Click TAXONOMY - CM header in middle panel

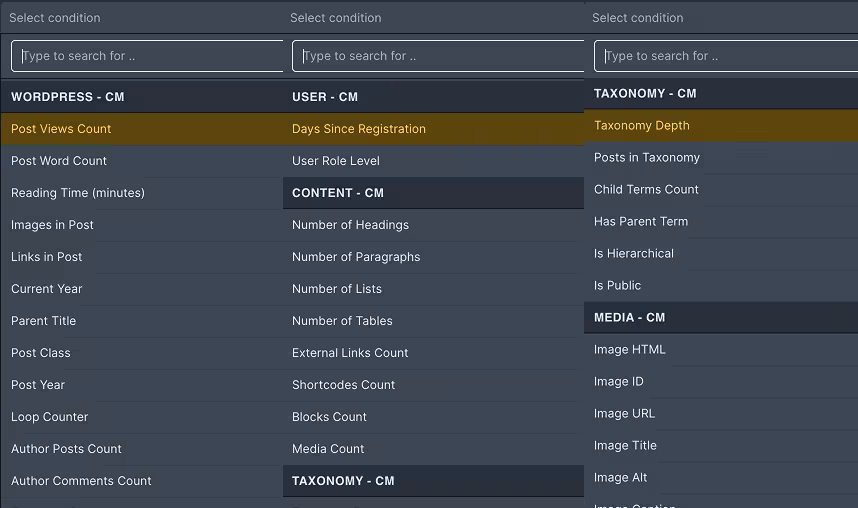pos(433,481)
